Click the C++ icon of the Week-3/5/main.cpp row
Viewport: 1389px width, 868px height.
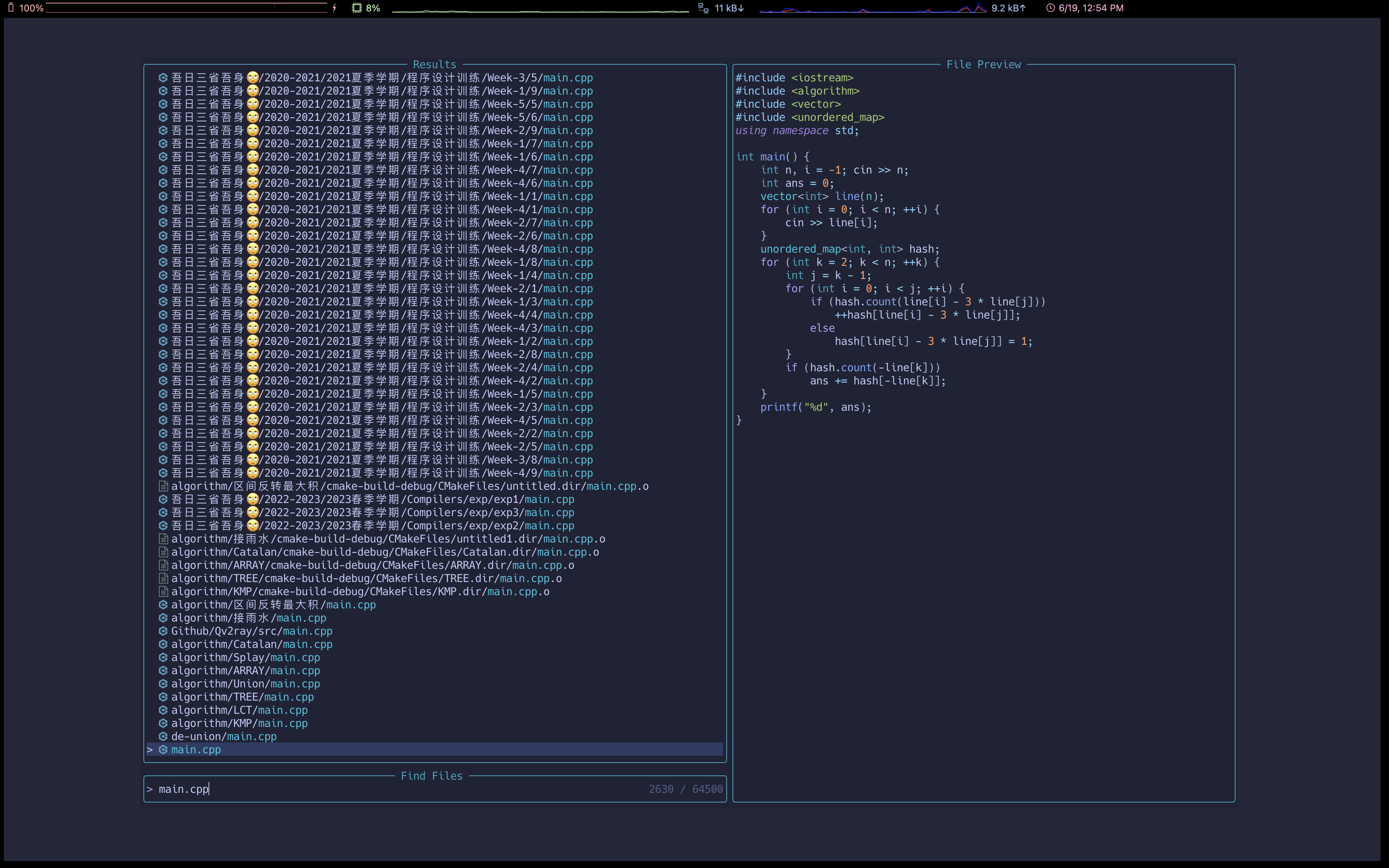163,77
